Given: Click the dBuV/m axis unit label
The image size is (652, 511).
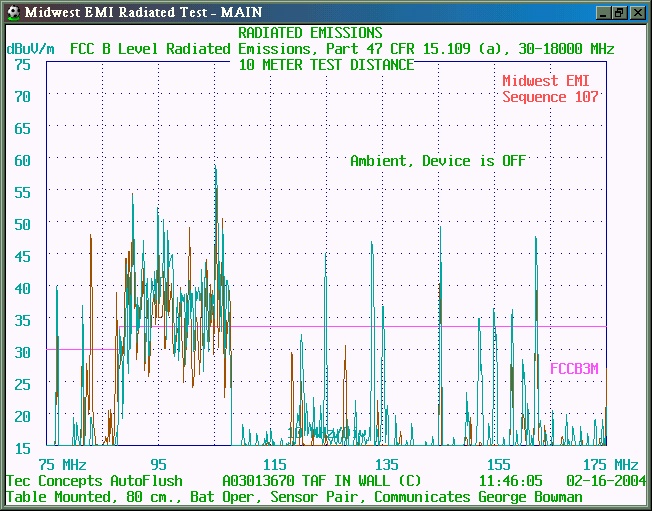Looking at the screenshot, I should [32, 48].
